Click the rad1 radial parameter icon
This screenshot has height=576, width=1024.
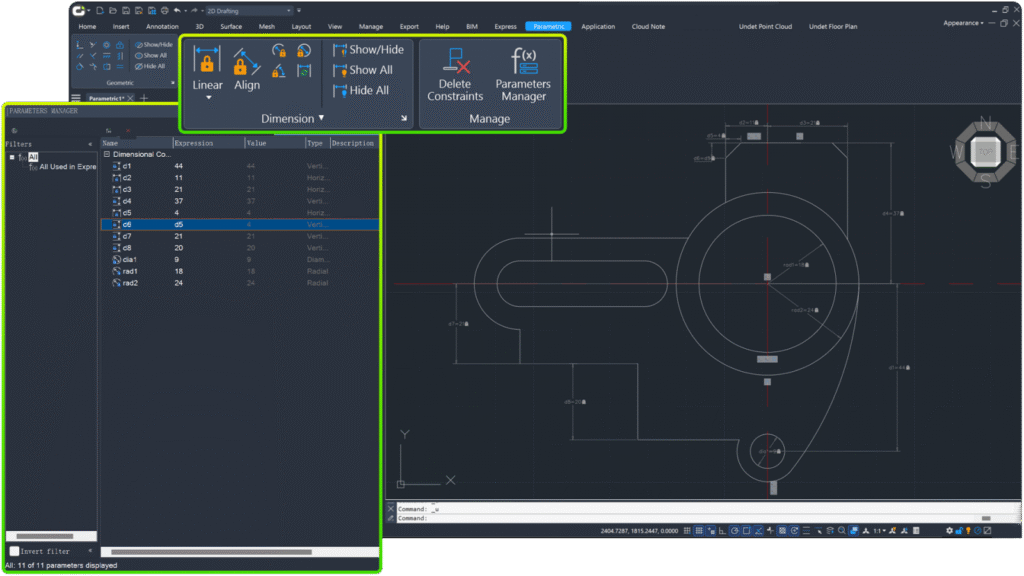point(116,271)
